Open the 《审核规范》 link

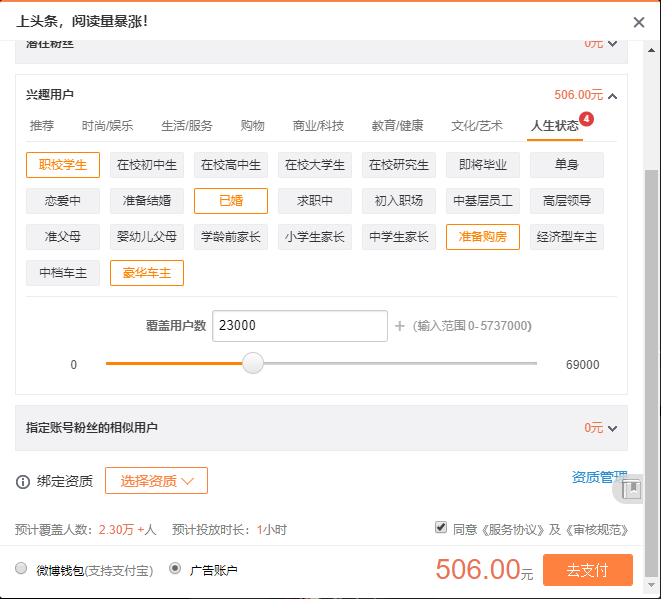tap(596, 530)
